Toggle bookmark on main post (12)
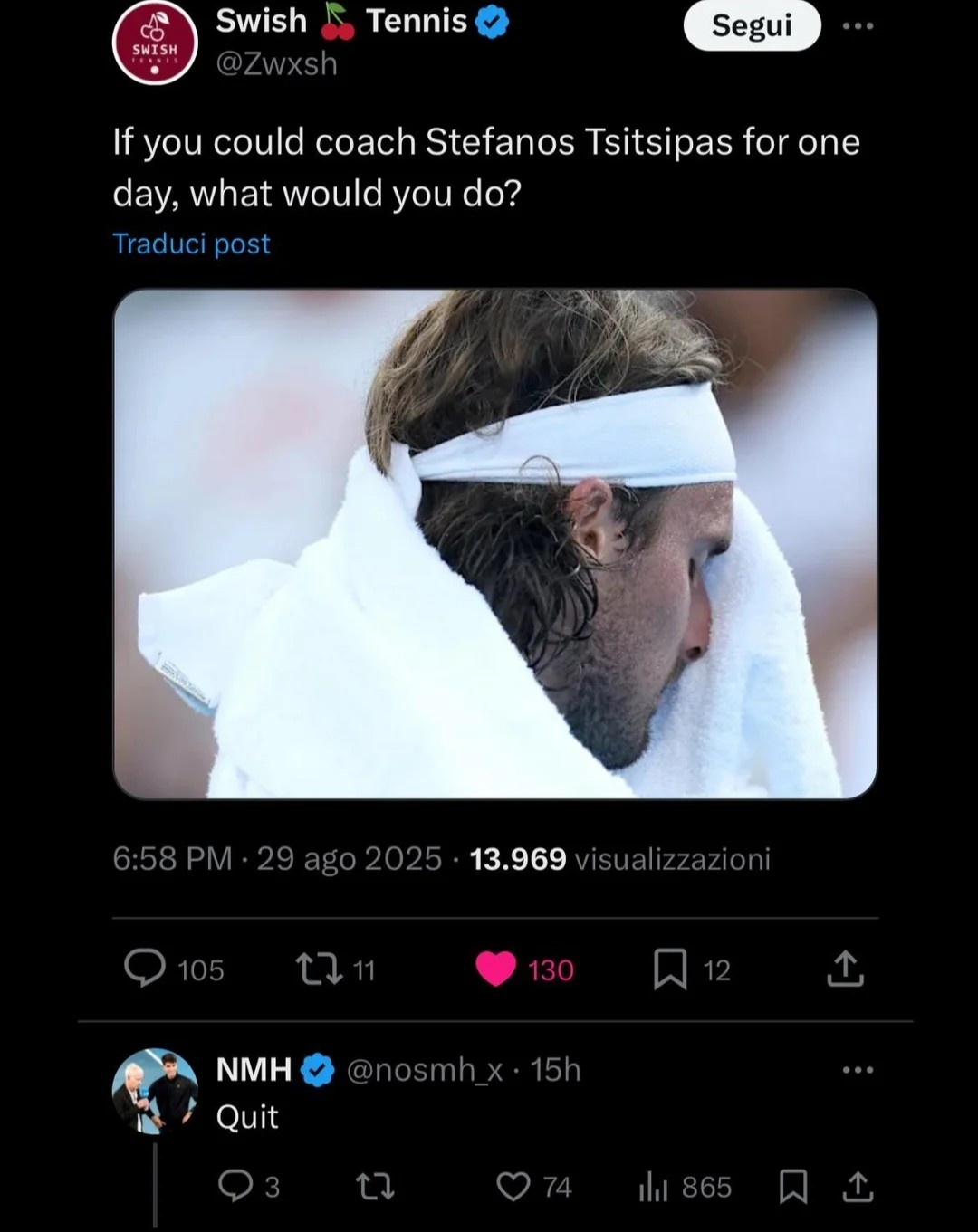Screen dimensions: 978x1232 point(670,969)
